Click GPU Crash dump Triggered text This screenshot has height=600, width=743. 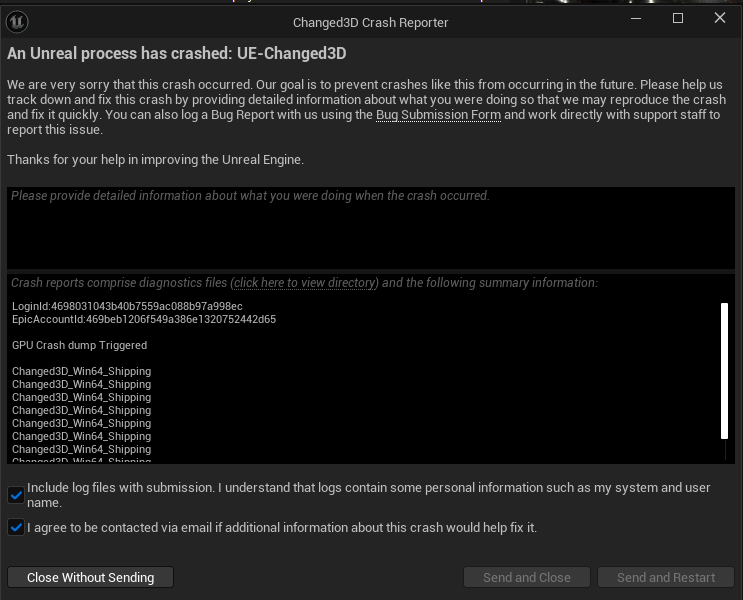pyautogui.click(x=79, y=345)
